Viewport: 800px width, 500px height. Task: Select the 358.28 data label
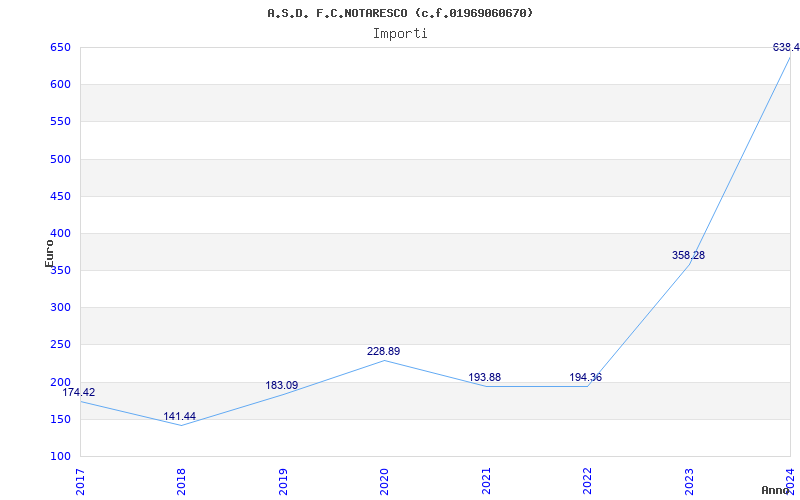688,255
